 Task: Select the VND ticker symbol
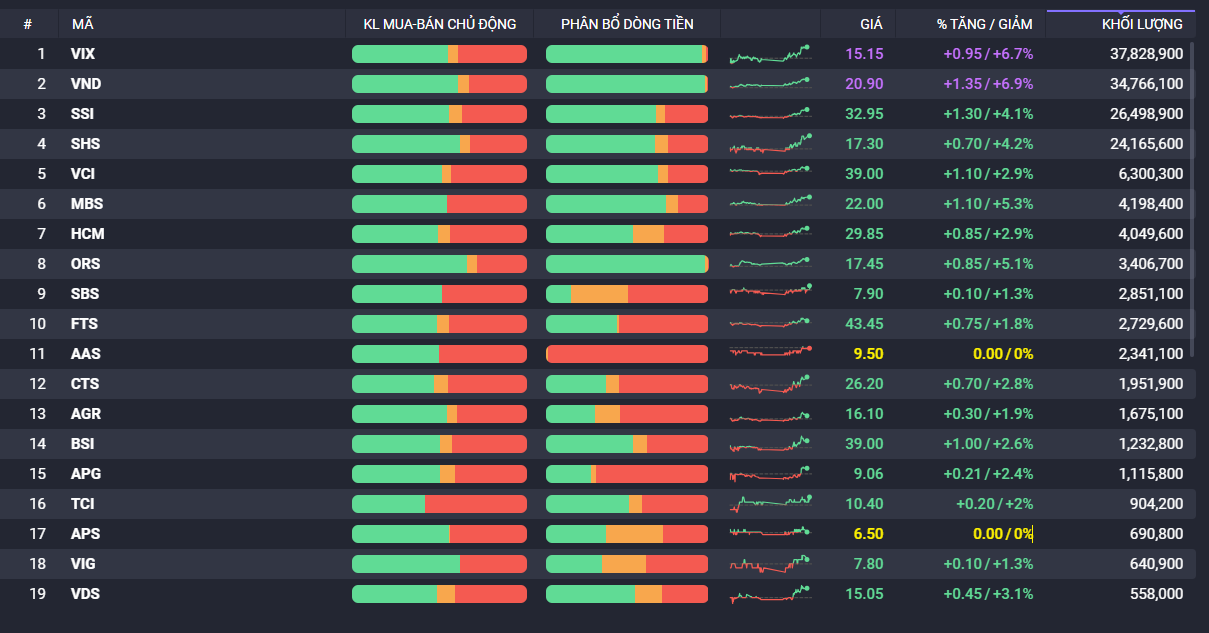click(86, 84)
